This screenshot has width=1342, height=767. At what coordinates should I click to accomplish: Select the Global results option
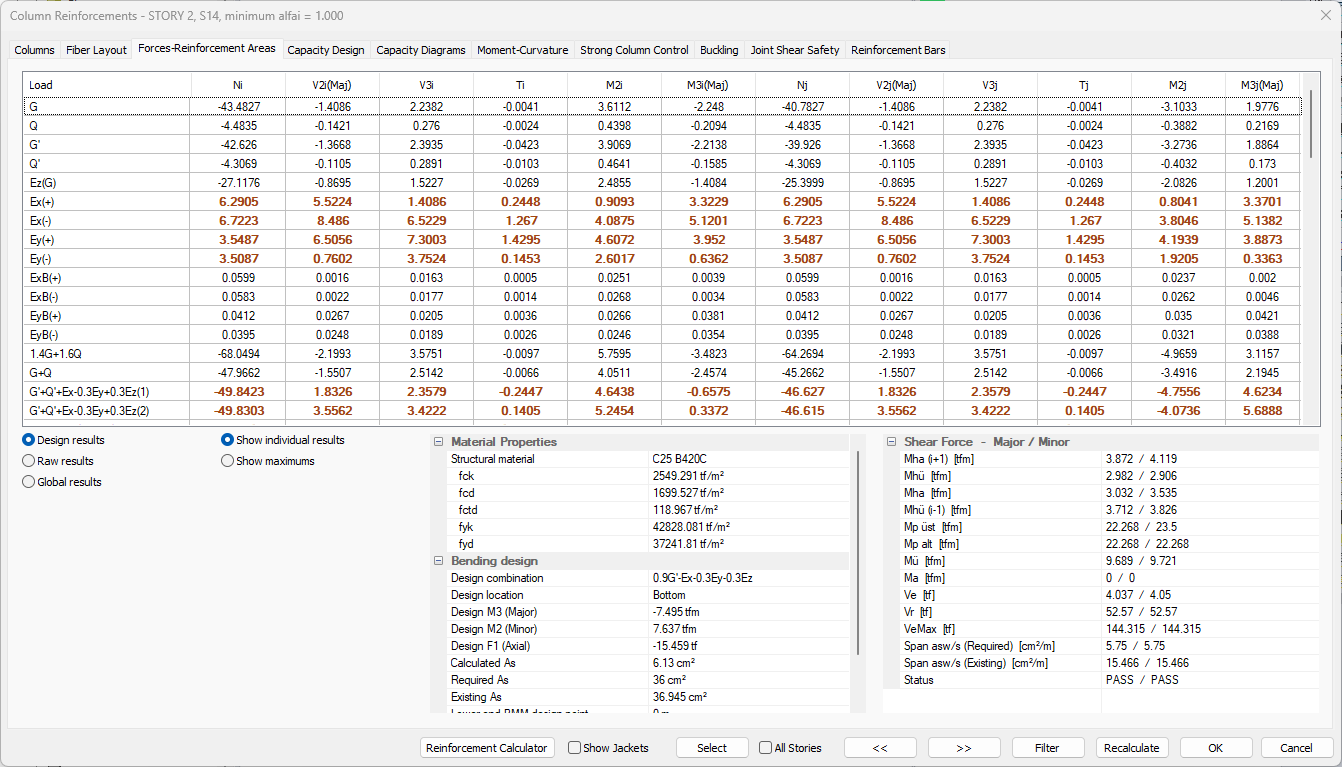28,482
